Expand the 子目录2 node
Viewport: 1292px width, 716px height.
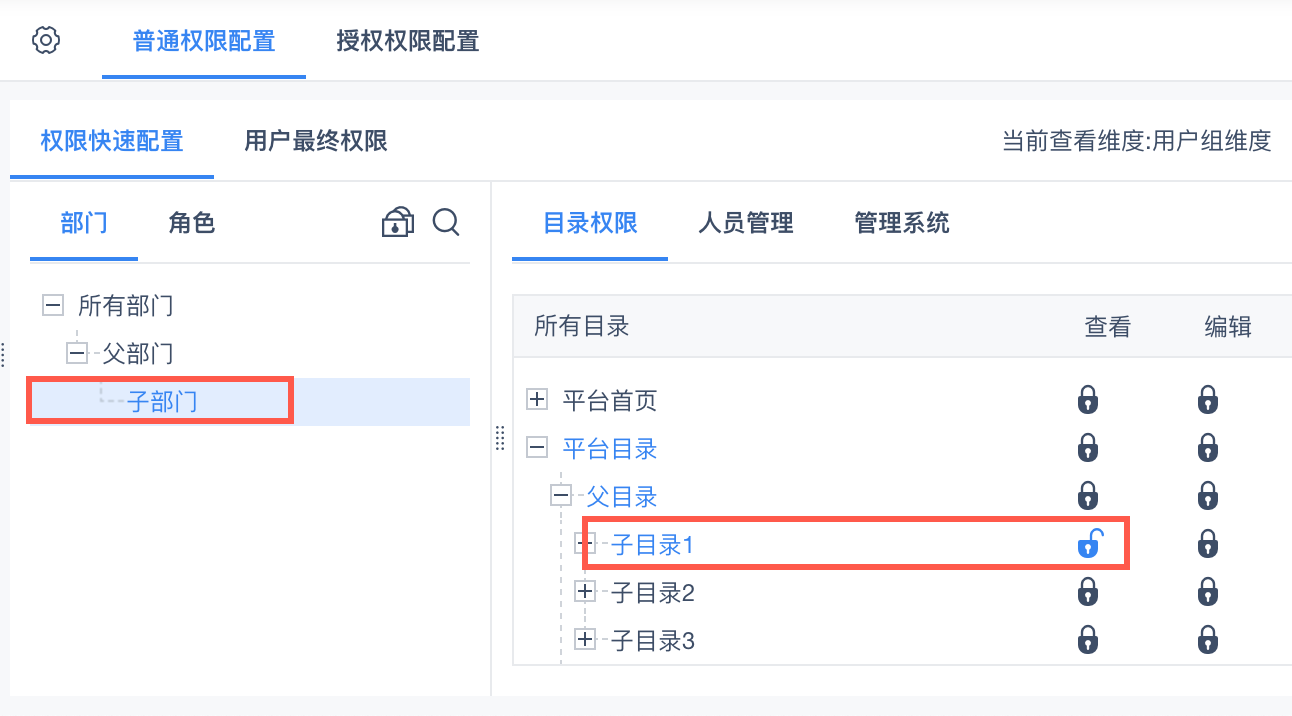pyautogui.click(x=586, y=593)
